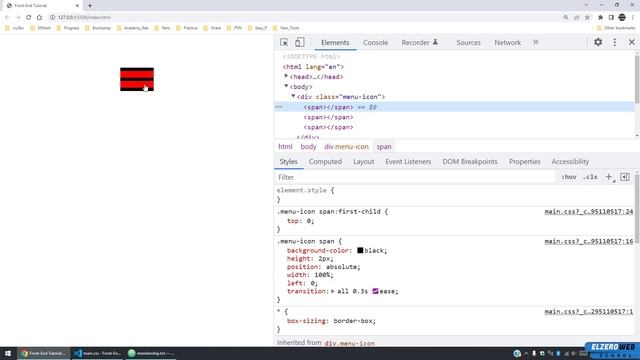
Task: Edit the box-sizing border-box value
Action: tap(353, 321)
